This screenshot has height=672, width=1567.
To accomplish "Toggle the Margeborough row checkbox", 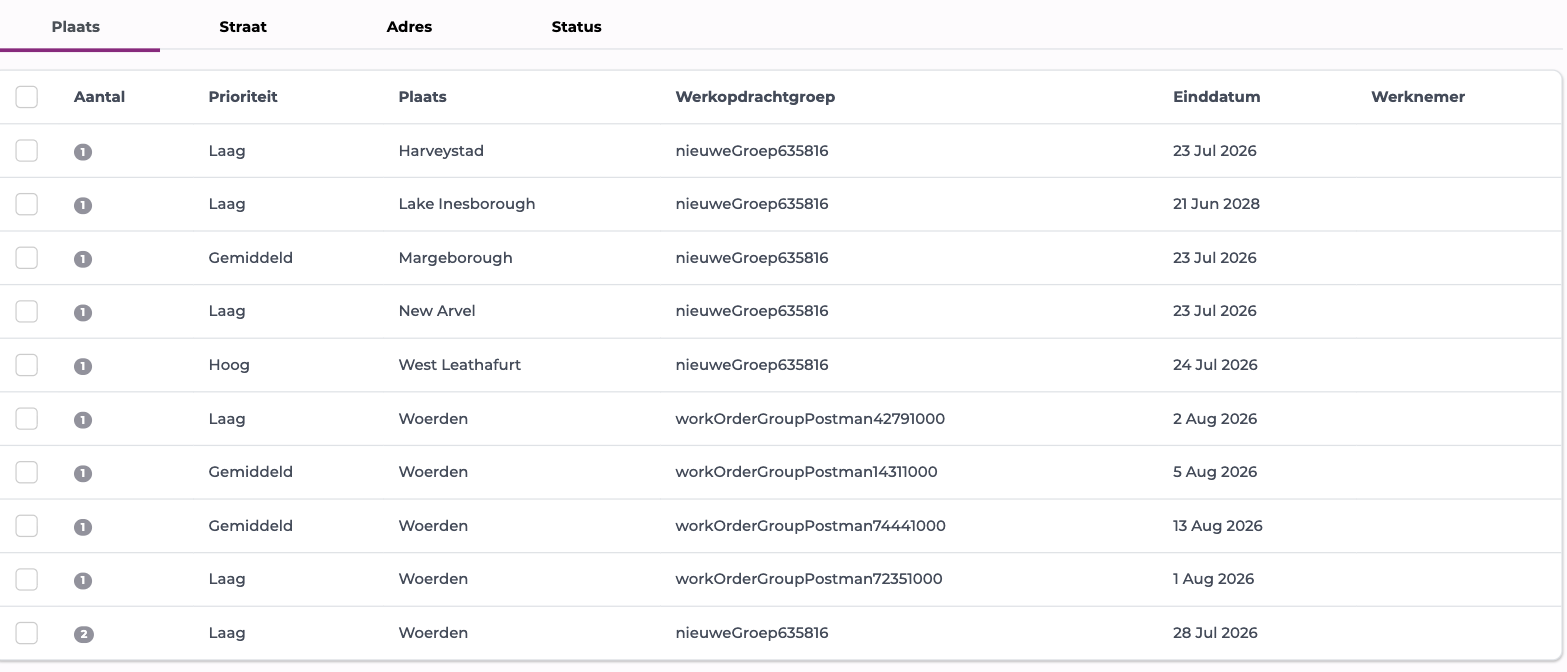I will pos(27,258).
